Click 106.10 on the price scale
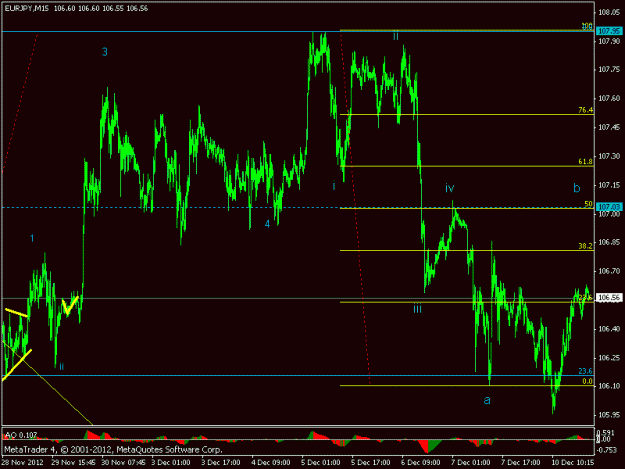The height and width of the screenshot is (469, 625). [x=609, y=386]
